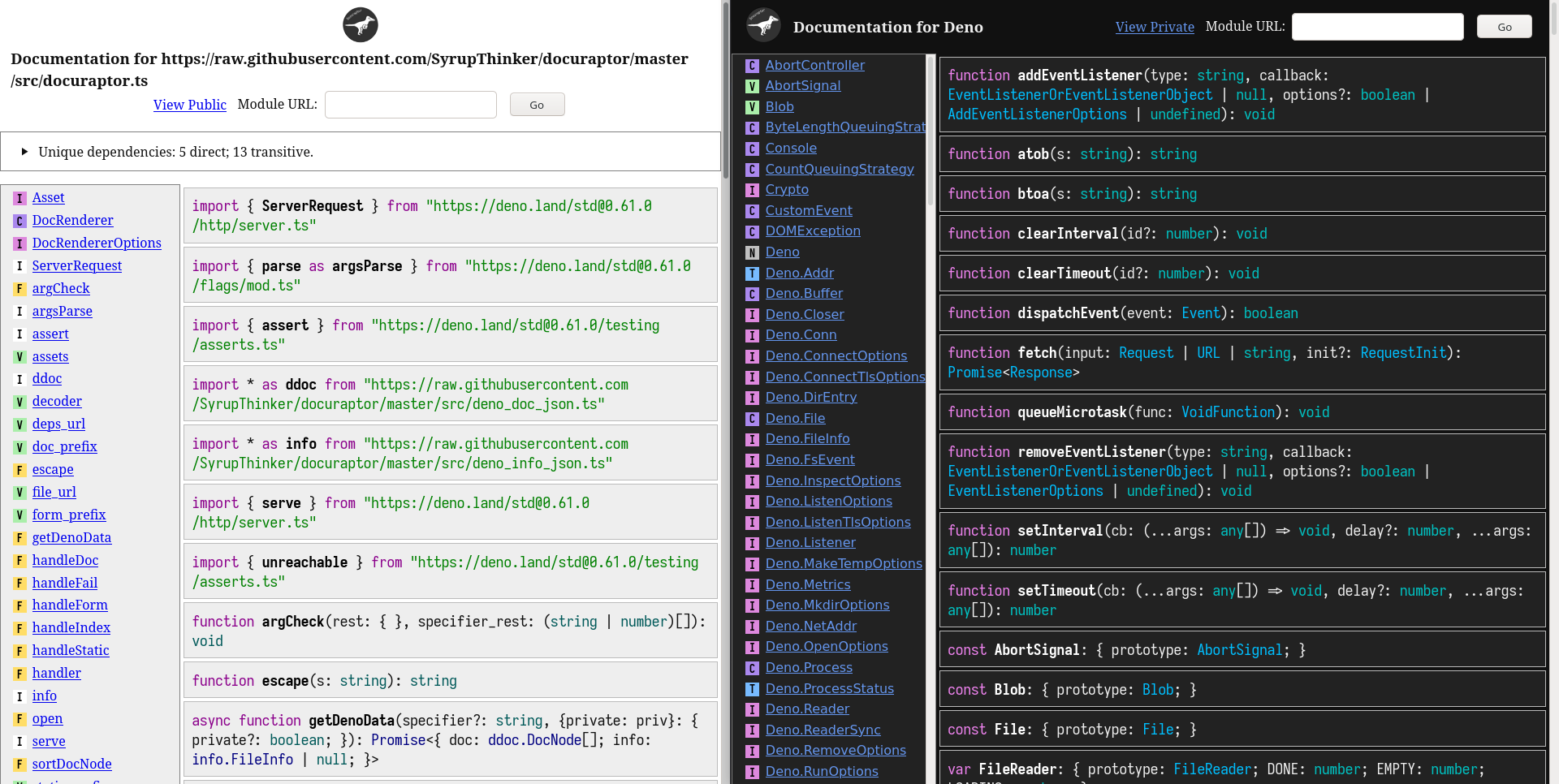Open the ServerRequest sidebar link
This screenshot has width=1559, height=784.
click(x=77, y=265)
